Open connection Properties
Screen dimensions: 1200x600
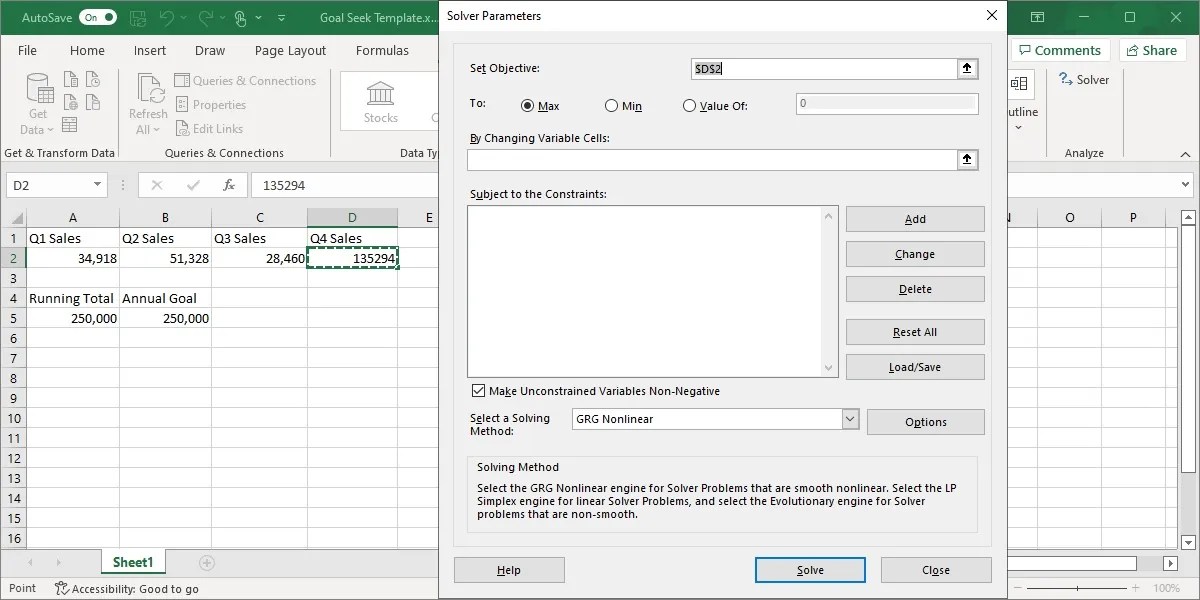[x=211, y=104]
